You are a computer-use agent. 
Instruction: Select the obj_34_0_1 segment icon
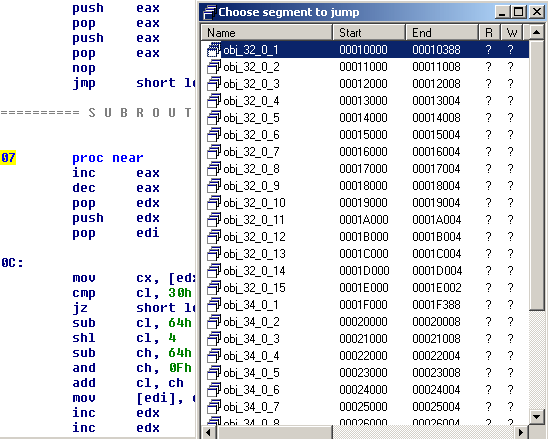tap(214, 305)
